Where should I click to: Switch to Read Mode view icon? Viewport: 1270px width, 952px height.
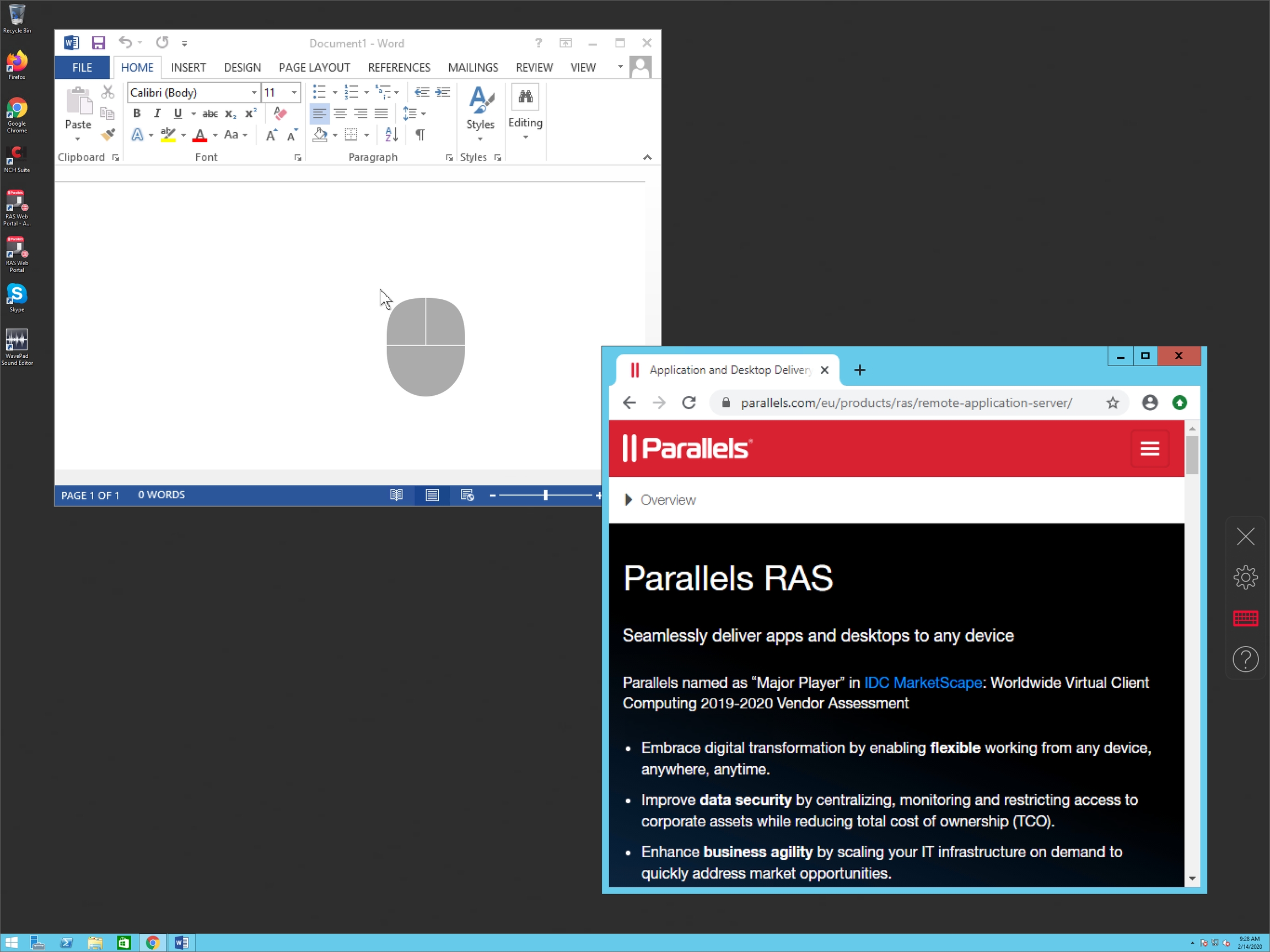[396, 495]
